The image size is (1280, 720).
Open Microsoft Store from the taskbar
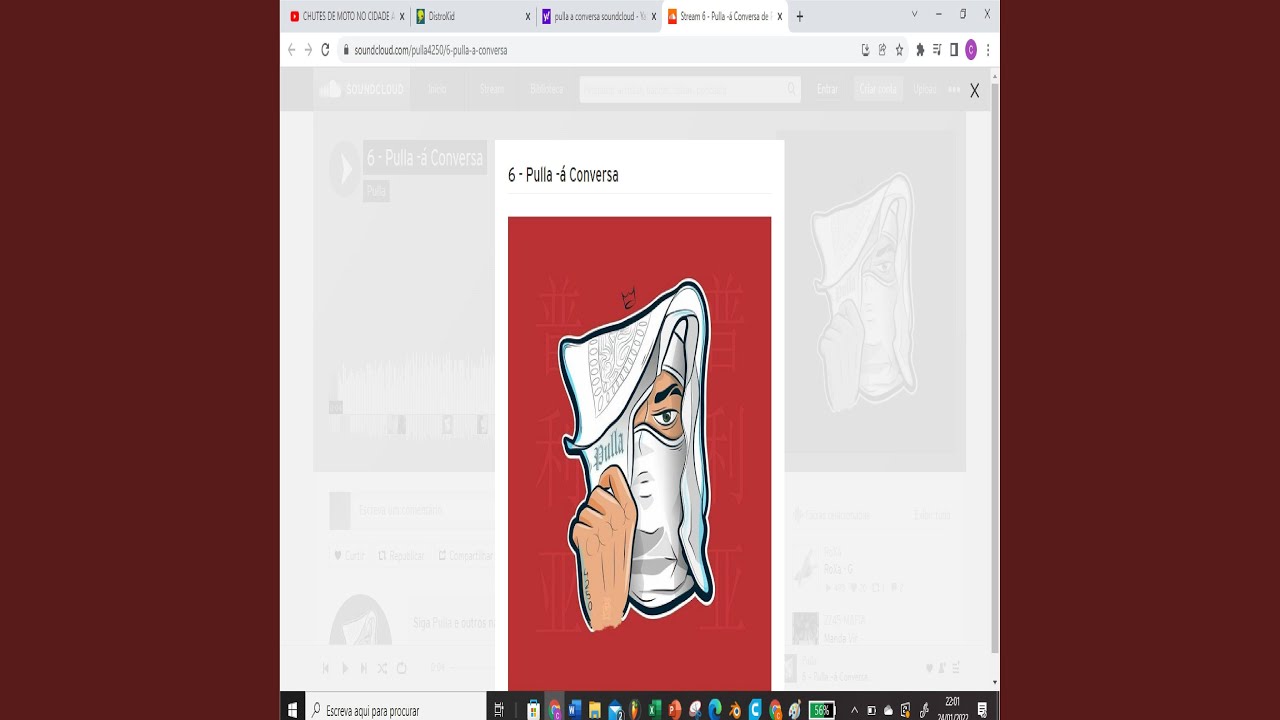click(x=533, y=710)
